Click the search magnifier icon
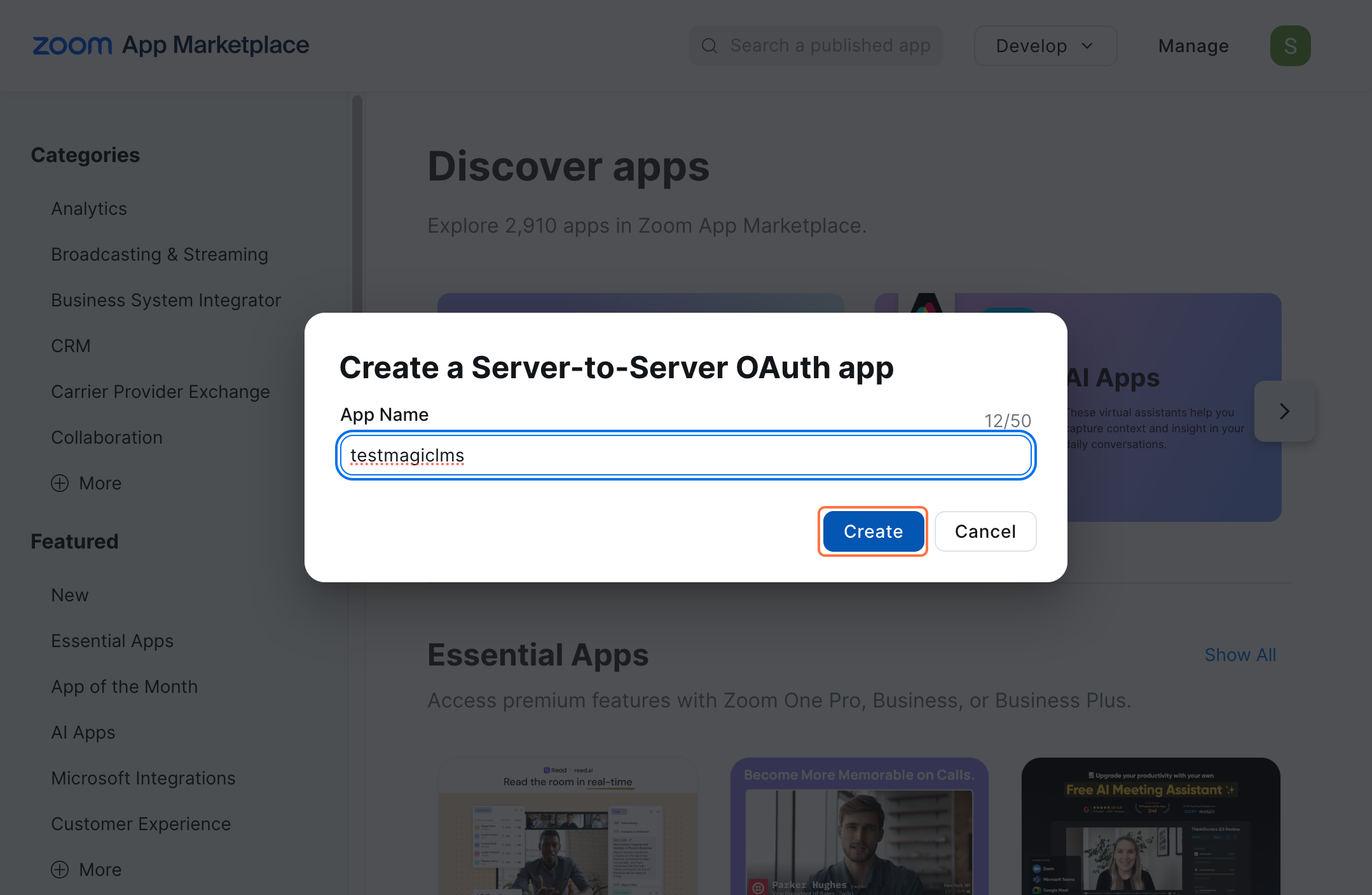1372x895 pixels. coord(710,46)
